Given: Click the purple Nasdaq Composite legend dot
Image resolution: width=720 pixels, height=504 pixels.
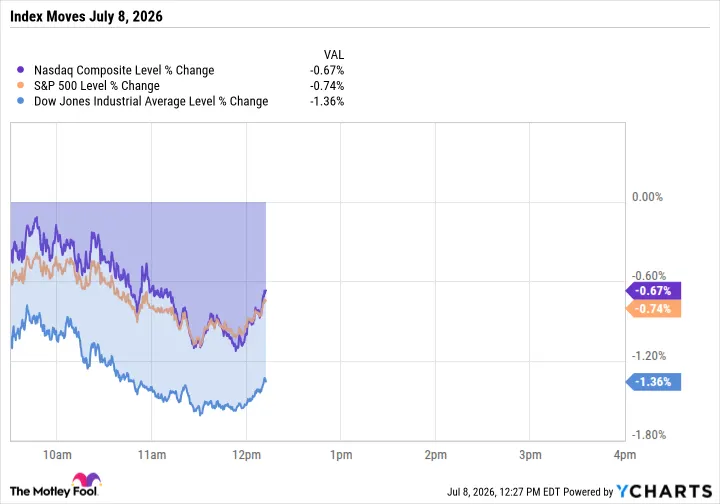Looking at the screenshot, I should click(20, 70).
